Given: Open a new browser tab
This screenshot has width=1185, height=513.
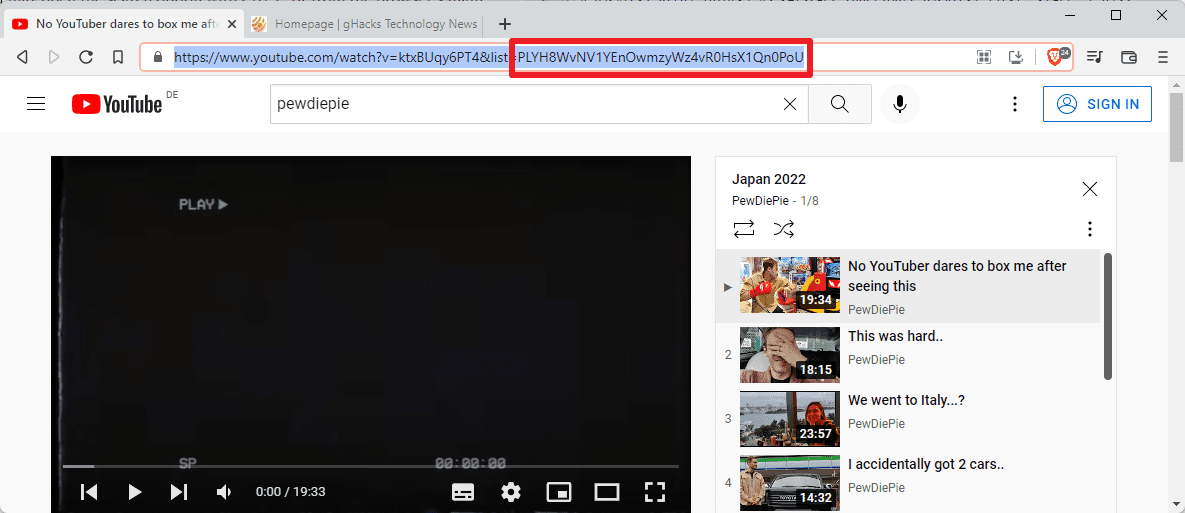Looking at the screenshot, I should point(504,23).
